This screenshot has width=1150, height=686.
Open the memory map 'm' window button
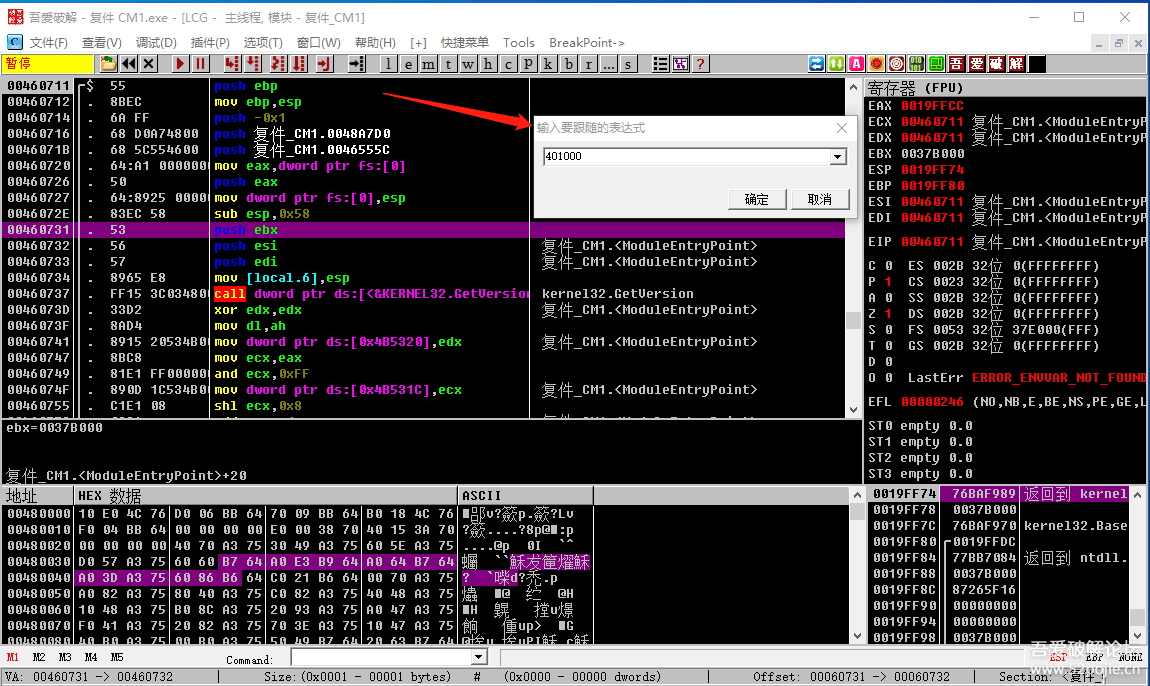point(429,64)
